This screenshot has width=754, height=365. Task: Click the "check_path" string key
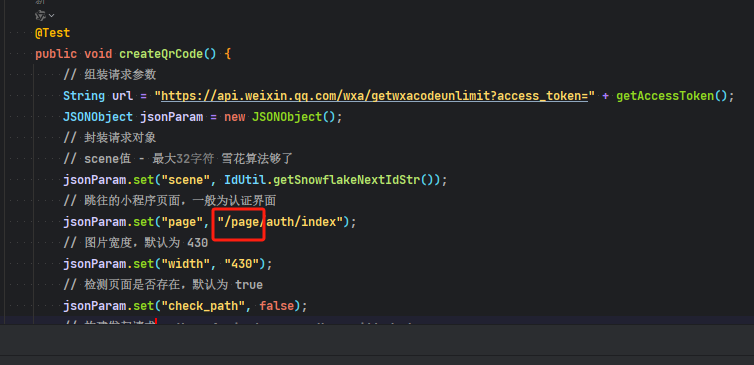pos(203,305)
